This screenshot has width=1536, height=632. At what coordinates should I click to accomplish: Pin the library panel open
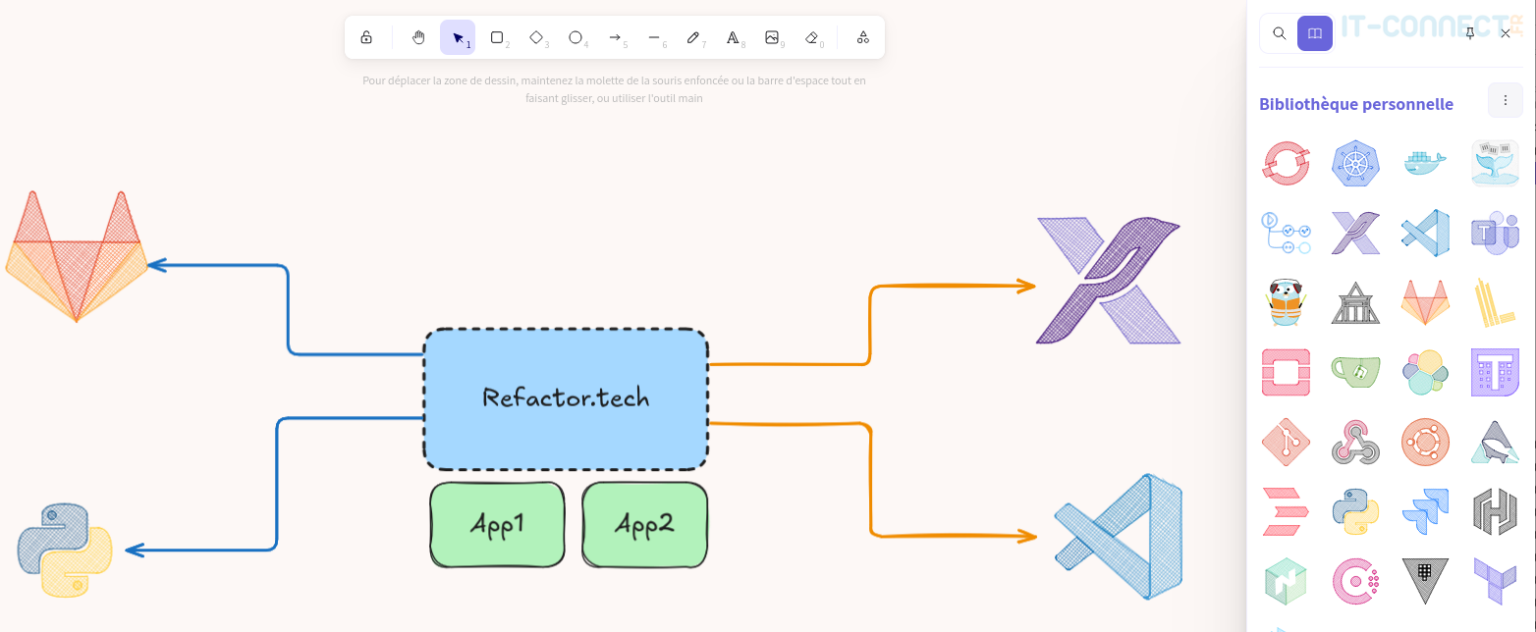pos(1469,32)
